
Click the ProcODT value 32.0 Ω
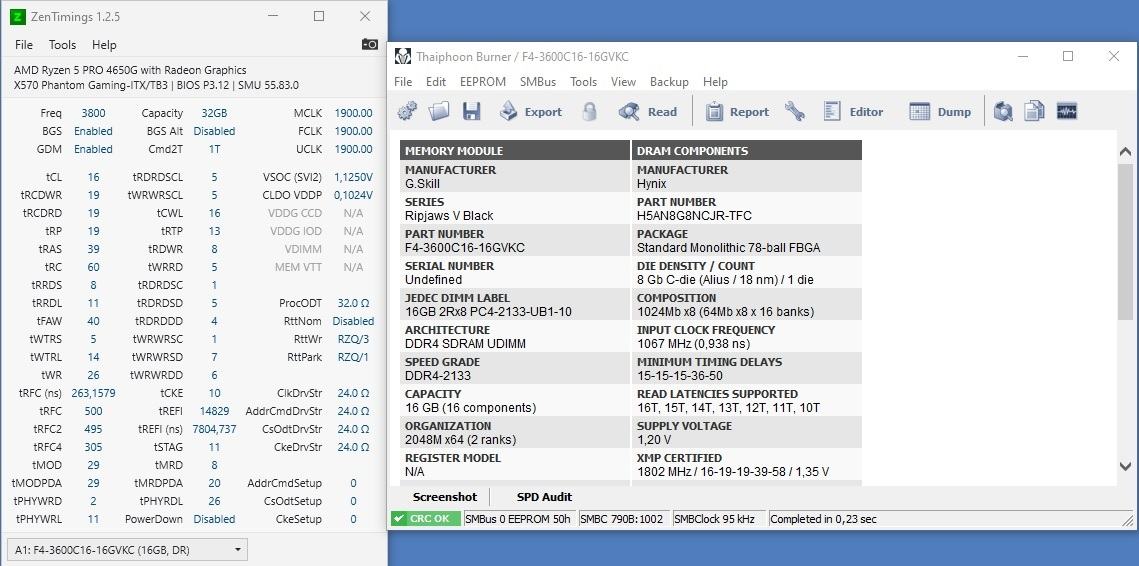pyautogui.click(x=354, y=302)
